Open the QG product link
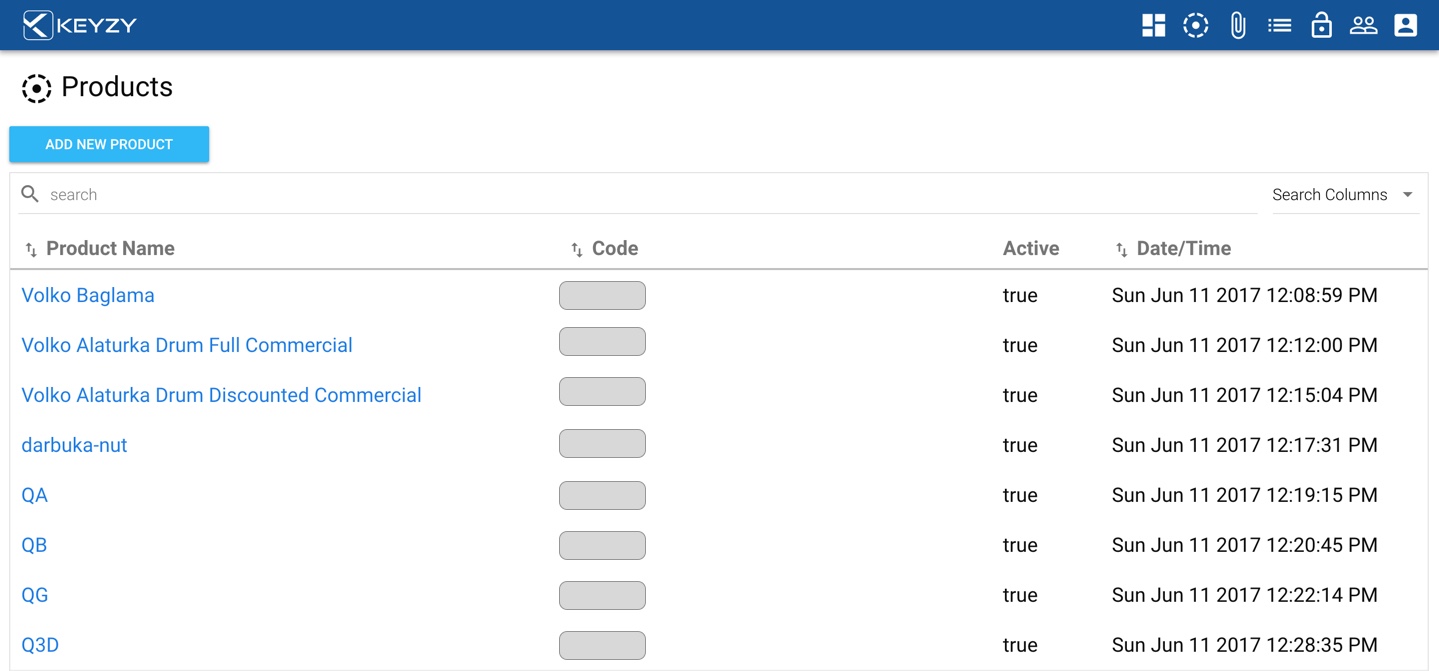This screenshot has width=1439, height=671. (x=35, y=595)
